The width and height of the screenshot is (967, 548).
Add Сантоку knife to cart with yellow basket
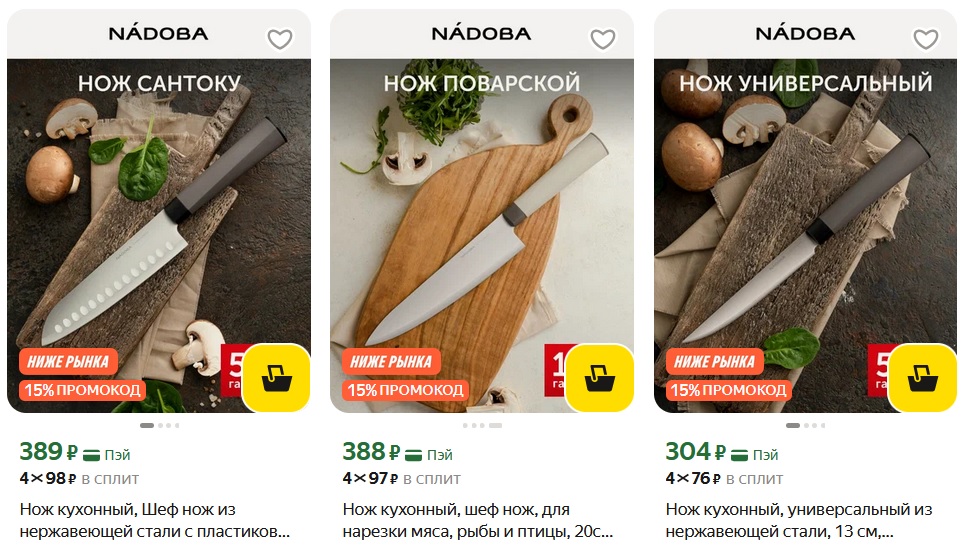pyautogui.click(x=276, y=378)
